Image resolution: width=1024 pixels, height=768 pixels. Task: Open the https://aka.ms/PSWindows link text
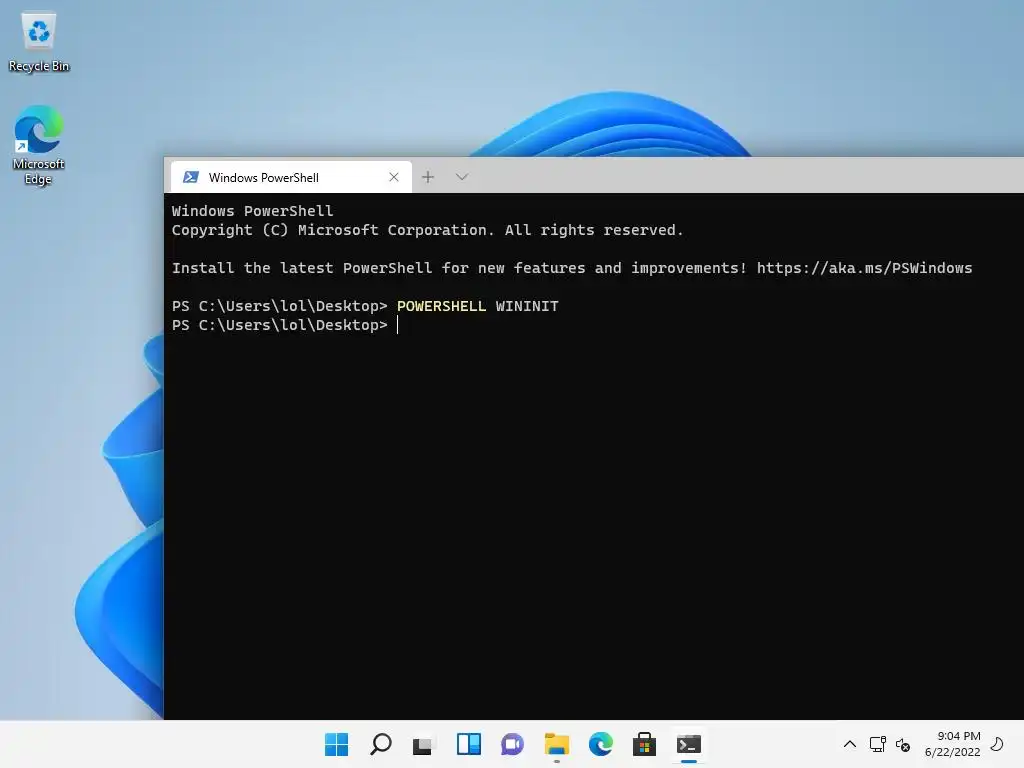point(864,268)
